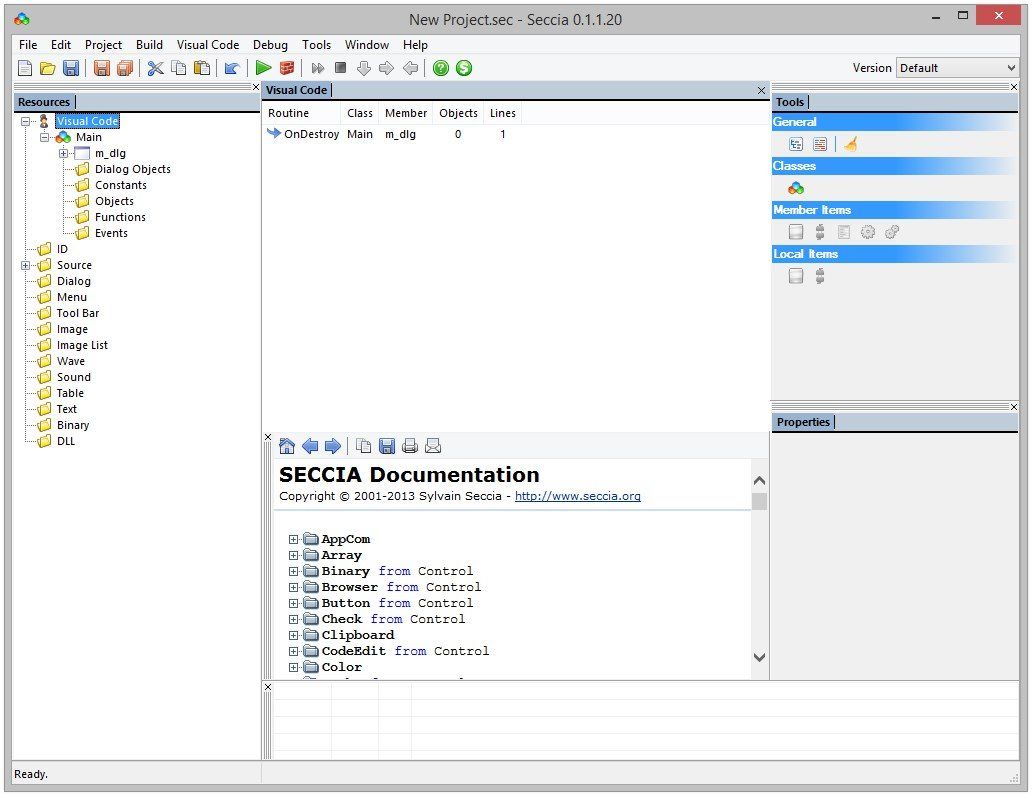Image resolution: width=1033 pixels, height=796 pixels.
Task: Close the Resources panel
Action: point(256,87)
